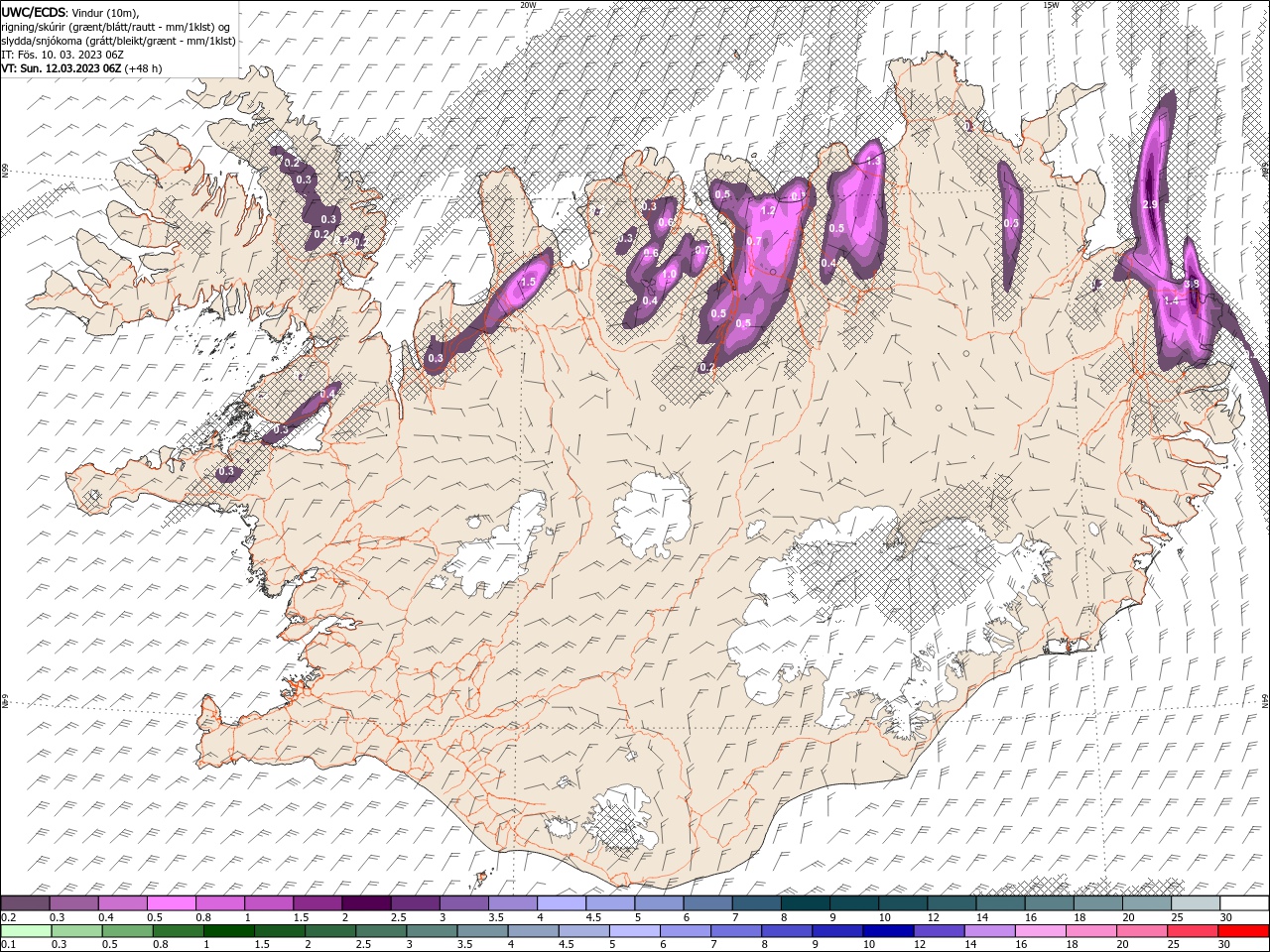Click the rigning/skúrir legend description line
The width and height of the screenshot is (1270, 952).
(x=117, y=26)
